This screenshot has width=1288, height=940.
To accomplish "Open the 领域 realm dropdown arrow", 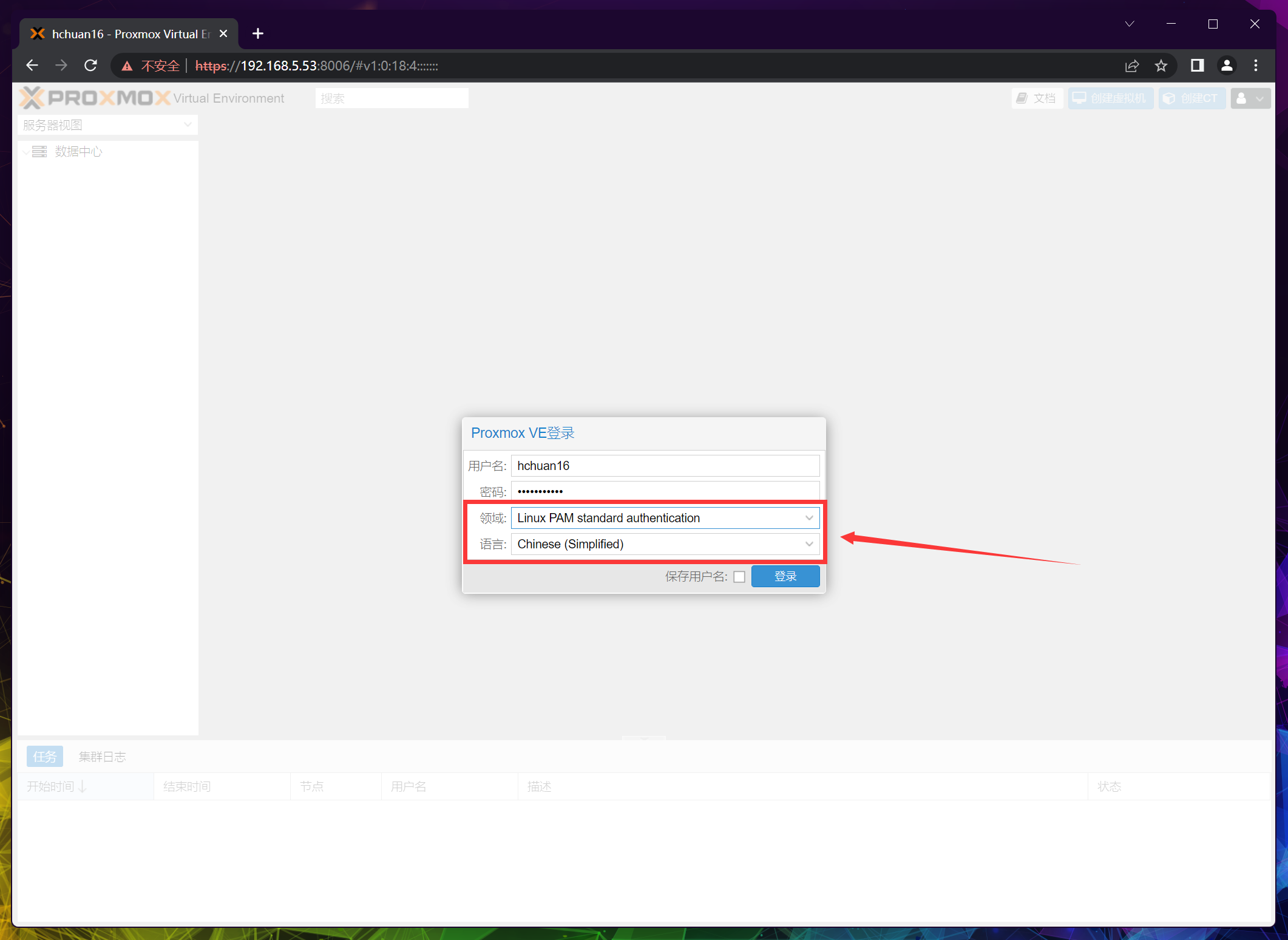I will coord(809,518).
